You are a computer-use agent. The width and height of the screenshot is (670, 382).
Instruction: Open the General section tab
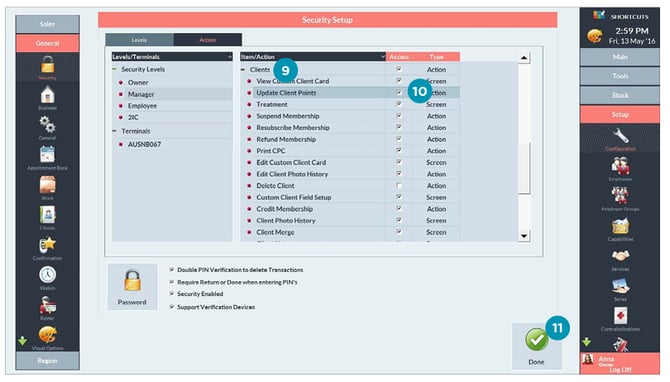47,43
